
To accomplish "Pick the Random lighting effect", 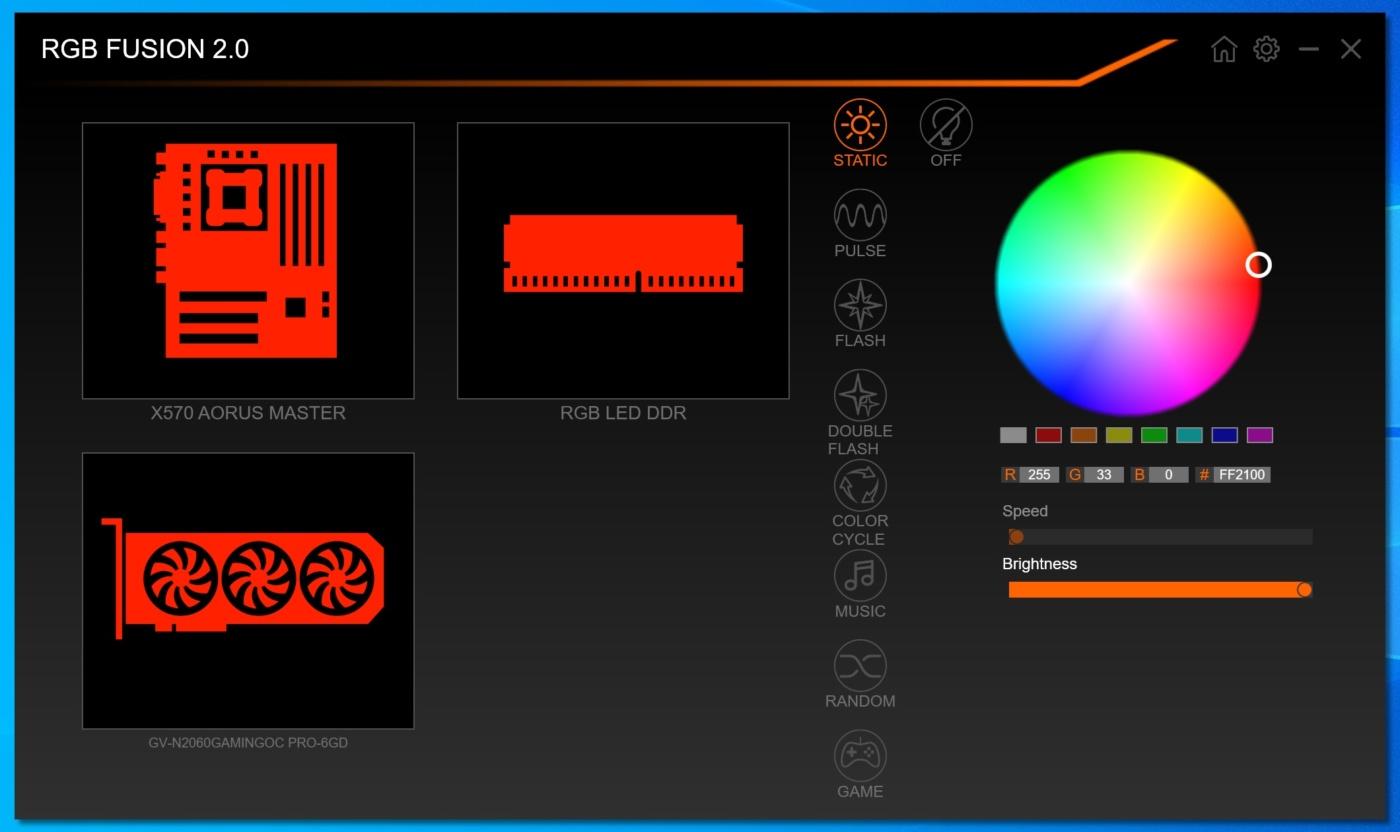I will click(x=860, y=665).
